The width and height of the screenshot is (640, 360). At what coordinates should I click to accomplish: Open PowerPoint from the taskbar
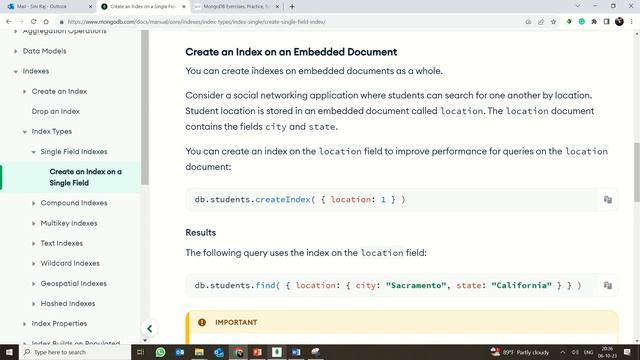tap(257, 352)
